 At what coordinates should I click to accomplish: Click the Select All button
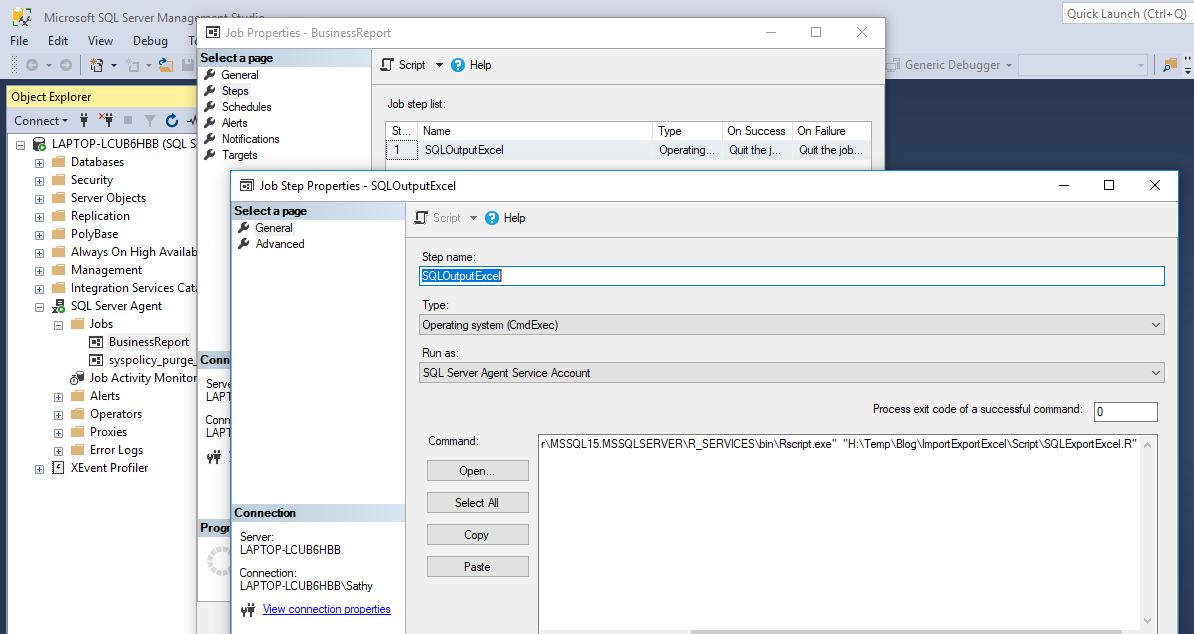[477, 502]
